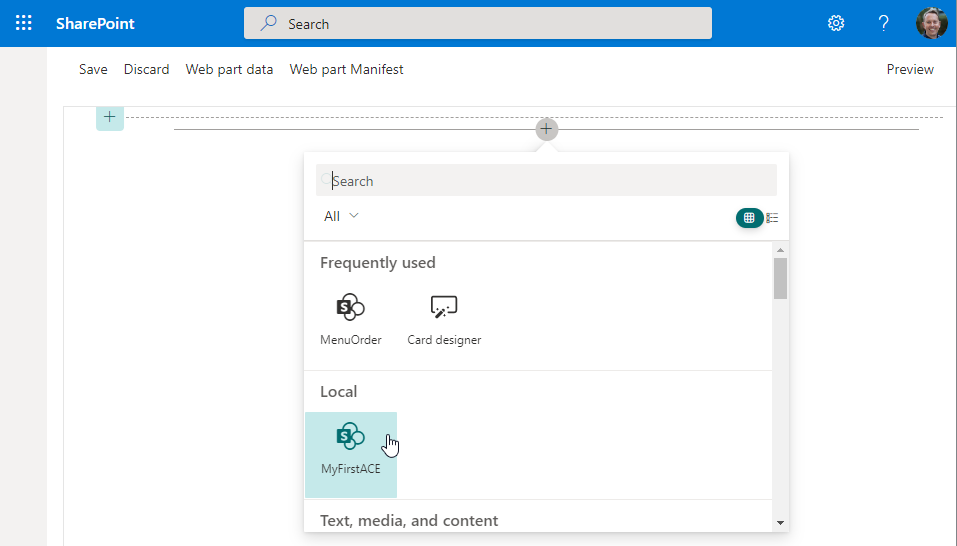Viewport: 957px width, 546px height.
Task: Open Web part data
Action: pyautogui.click(x=229, y=69)
